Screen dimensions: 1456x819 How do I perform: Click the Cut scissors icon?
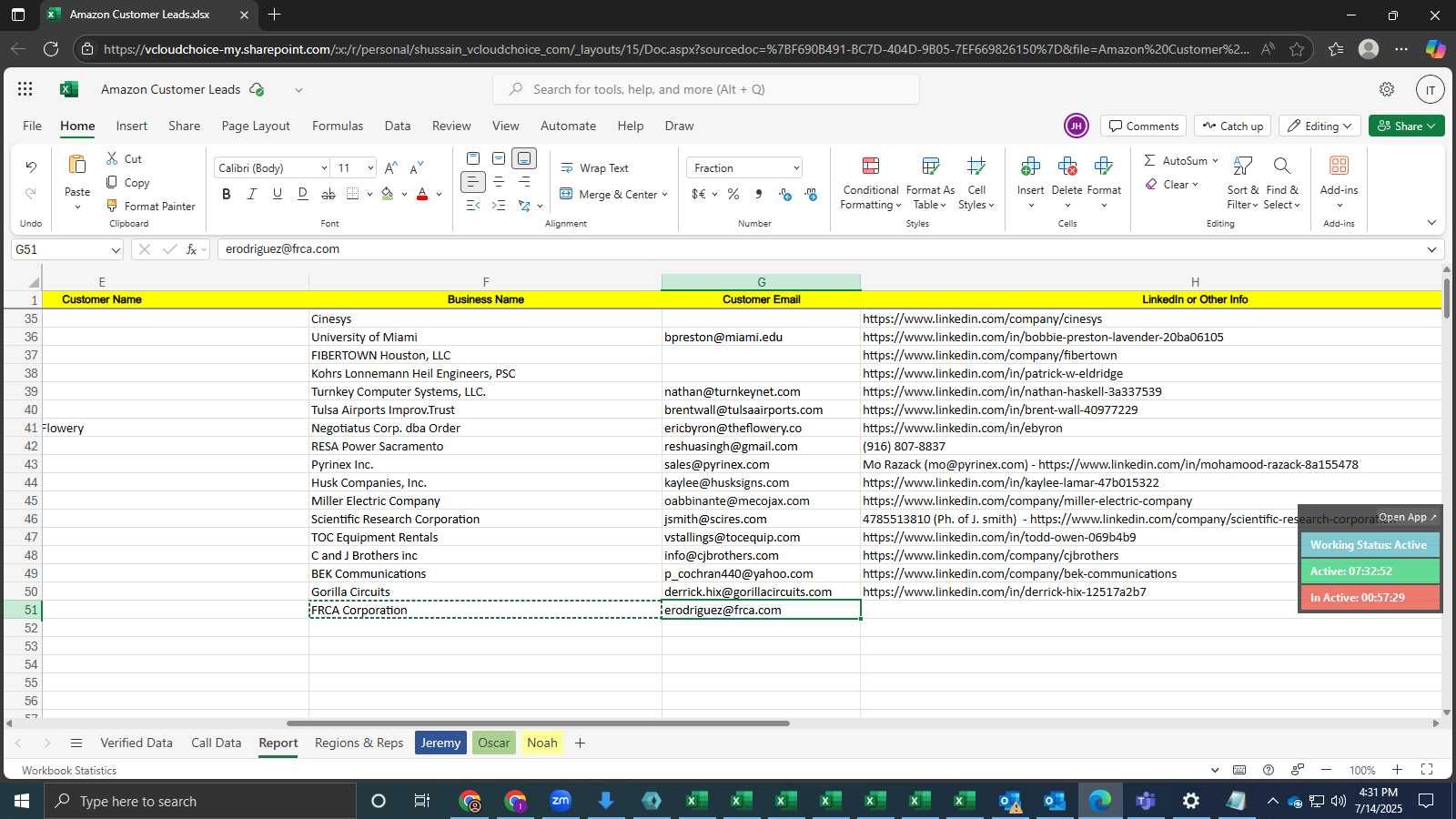[x=112, y=158]
